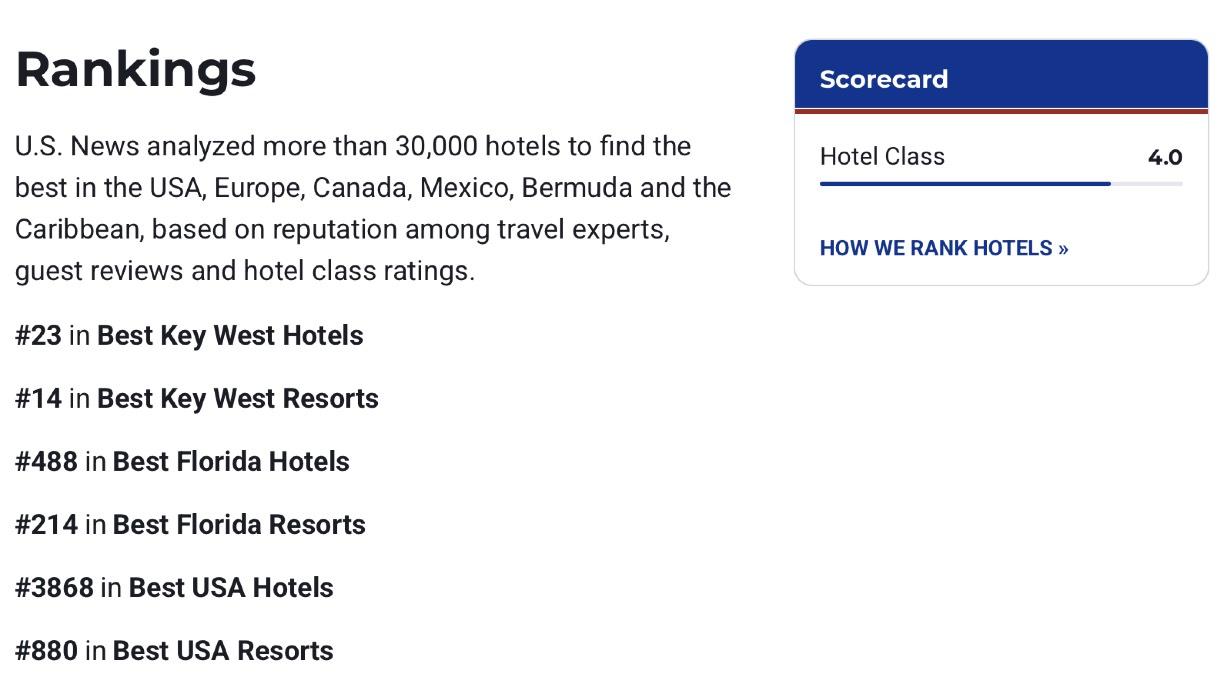Click the #214 rank number
1224x697 pixels.
[x=46, y=525]
